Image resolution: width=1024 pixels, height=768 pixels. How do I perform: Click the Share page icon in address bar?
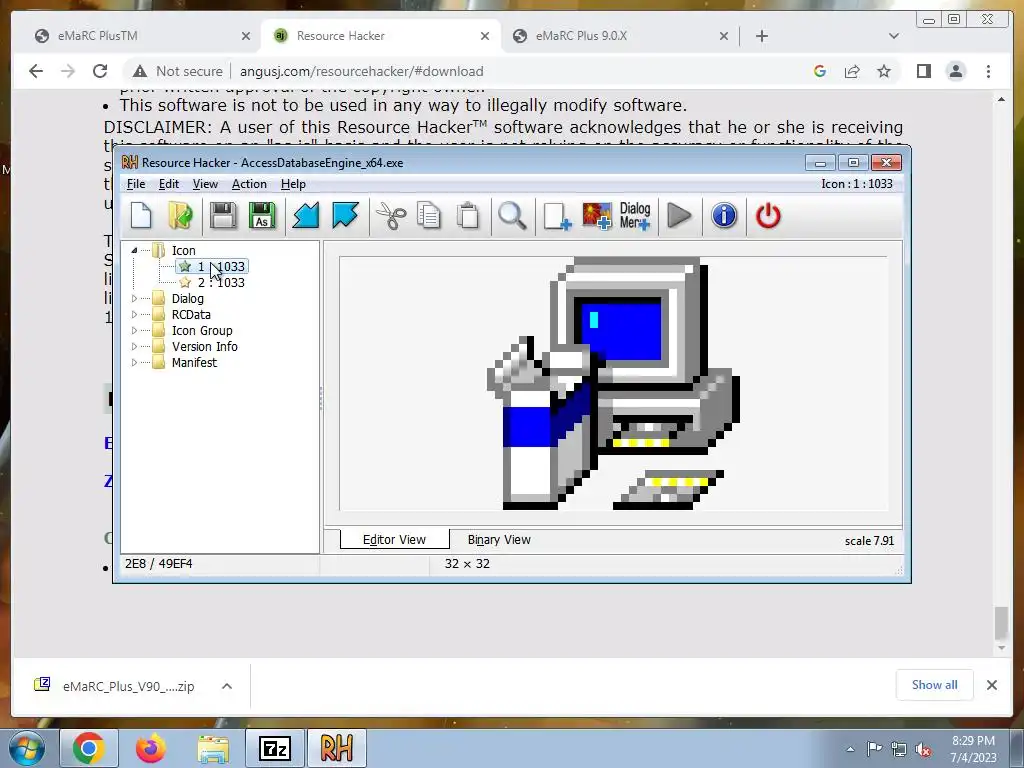click(x=852, y=71)
